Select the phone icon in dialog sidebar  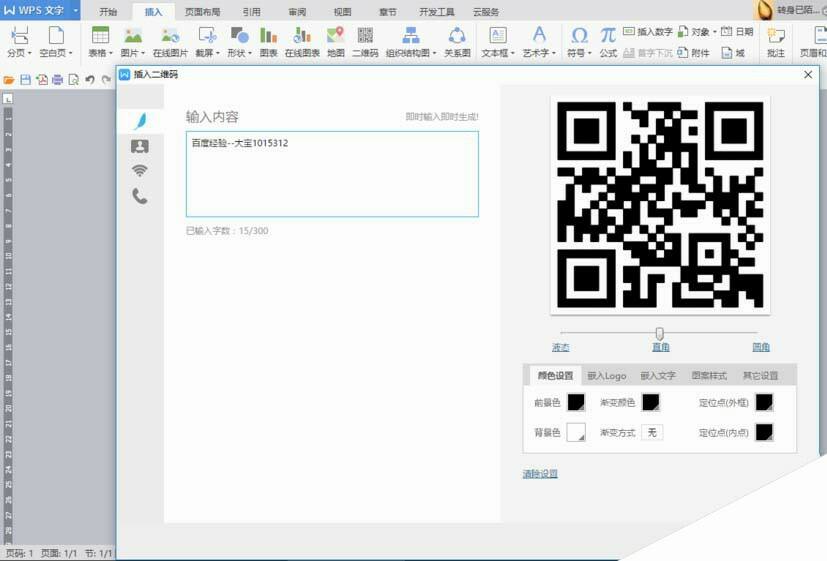point(140,196)
